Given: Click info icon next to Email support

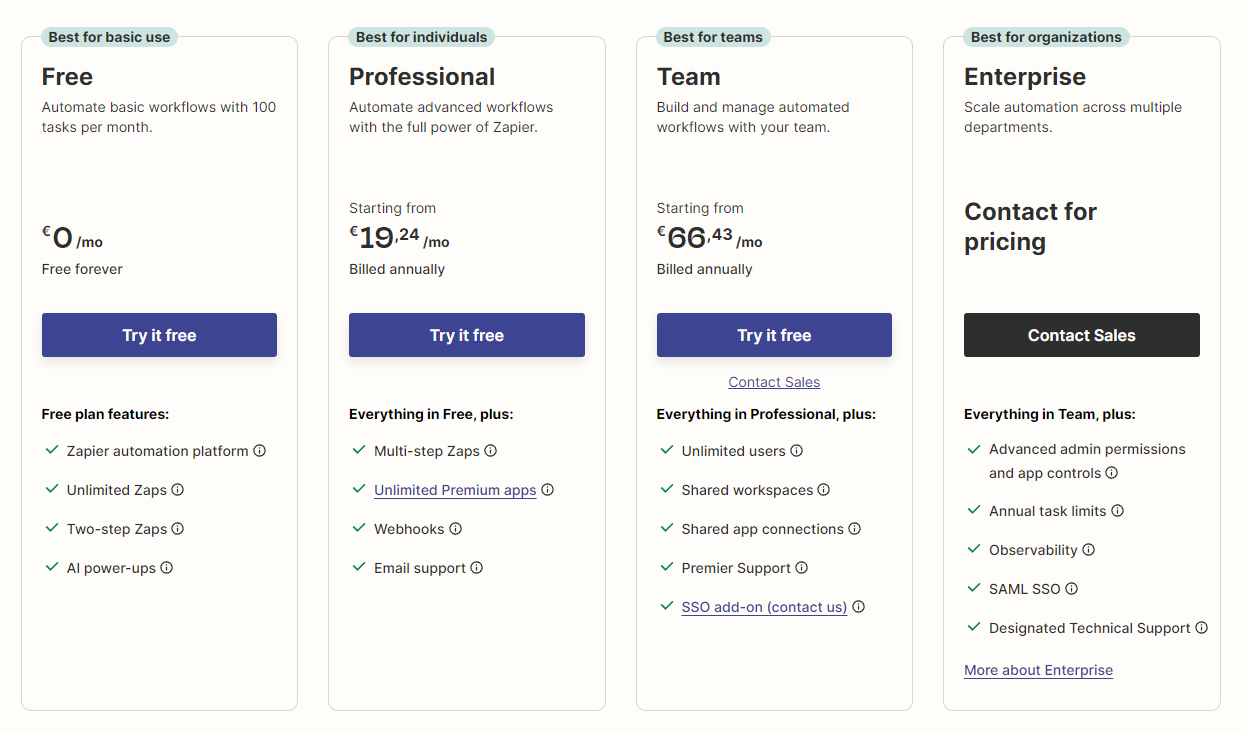Looking at the screenshot, I should point(477,568).
